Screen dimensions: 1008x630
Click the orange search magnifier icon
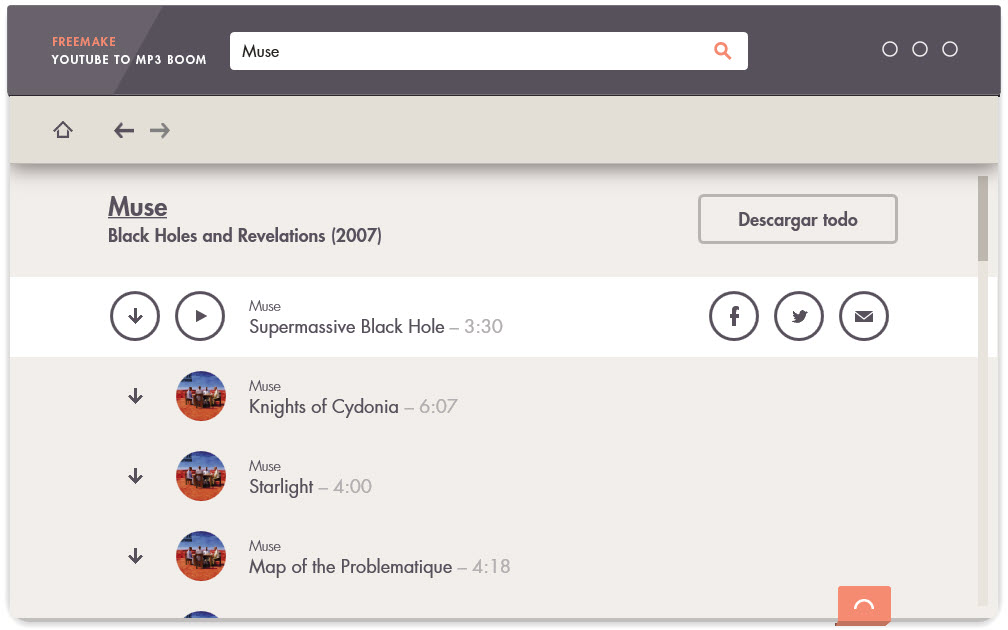click(723, 51)
